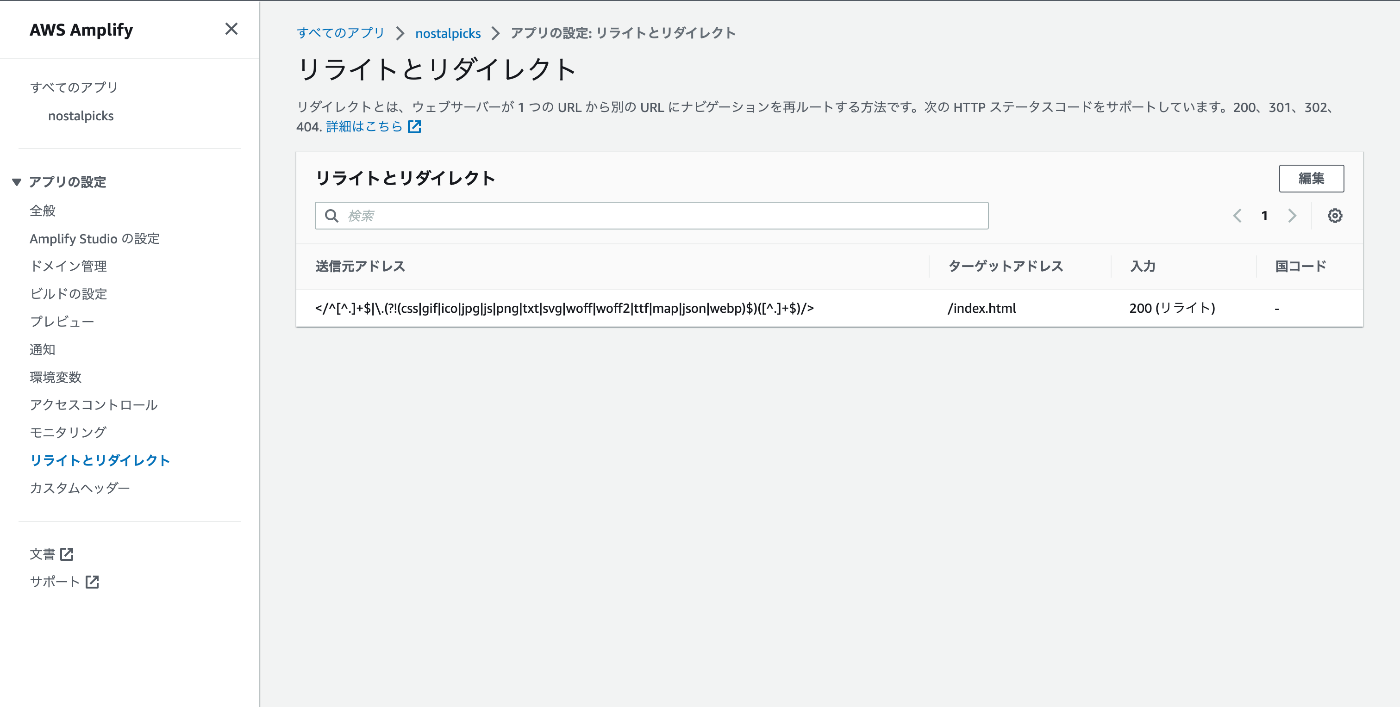Open ビルドの設定 page
Viewport: 1400px width, 707px height.
[x=68, y=294]
